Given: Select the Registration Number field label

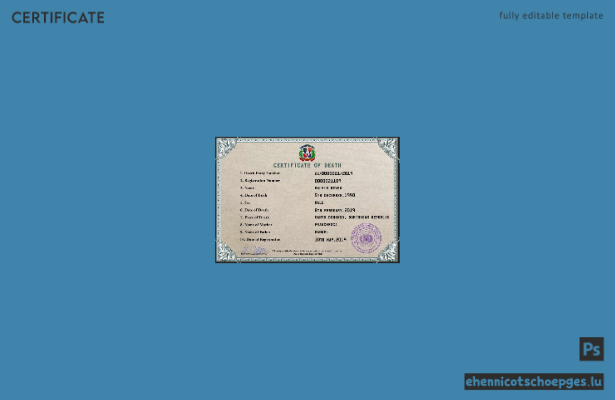Looking at the screenshot, I should [x=260, y=180].
